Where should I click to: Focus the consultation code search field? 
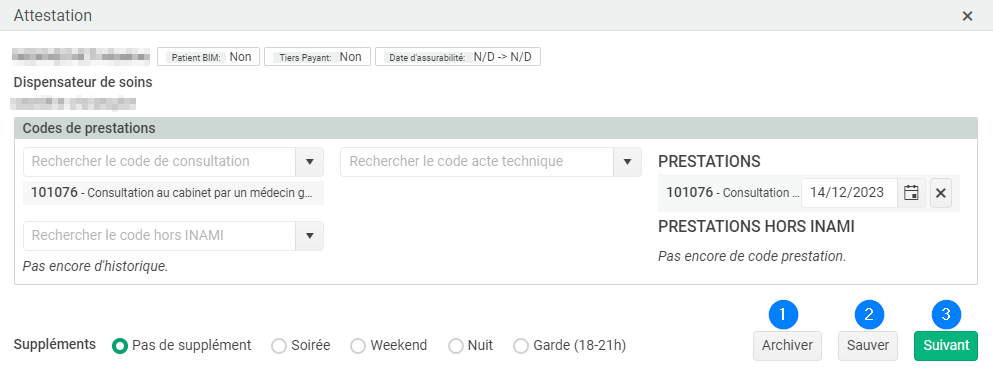pyautogui.click(x=160, y=162)
